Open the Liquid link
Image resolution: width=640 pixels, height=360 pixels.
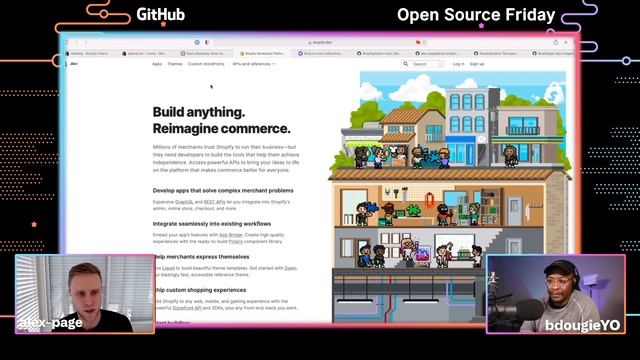[x=169, y=268]
